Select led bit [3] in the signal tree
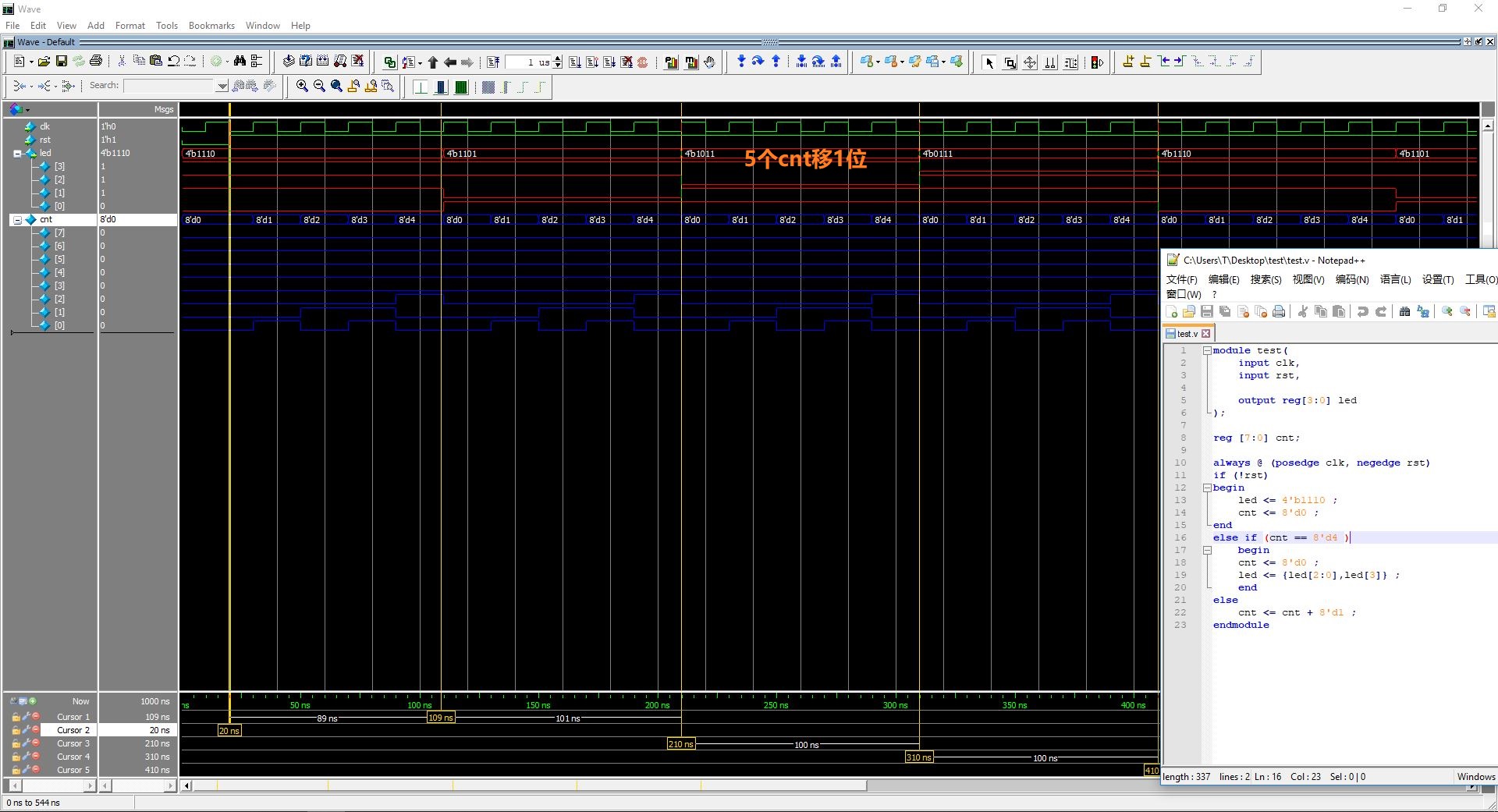The height and width of the screenshot is (812, 1498). click(59, 166)
